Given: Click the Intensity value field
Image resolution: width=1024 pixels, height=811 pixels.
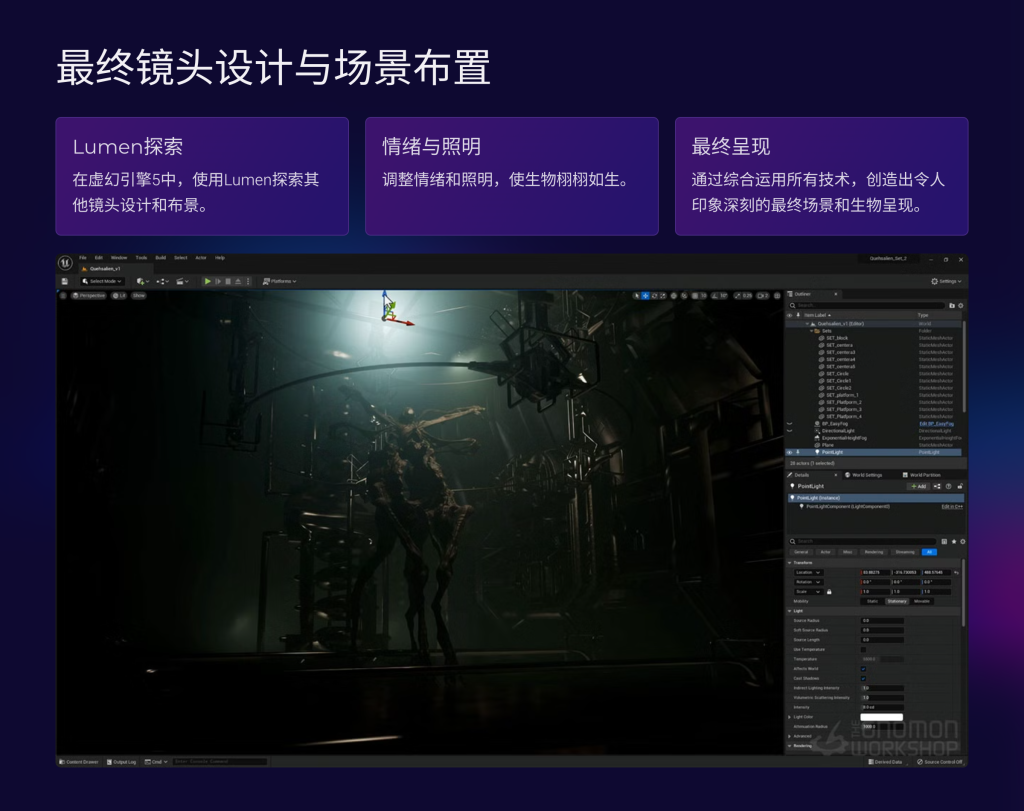Looking at the screenshot, I should [882, 707].
